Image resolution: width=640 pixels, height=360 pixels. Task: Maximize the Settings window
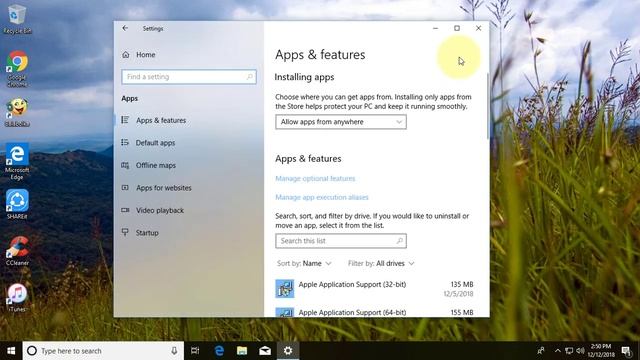pyautogui.click(x=457, y=28)
